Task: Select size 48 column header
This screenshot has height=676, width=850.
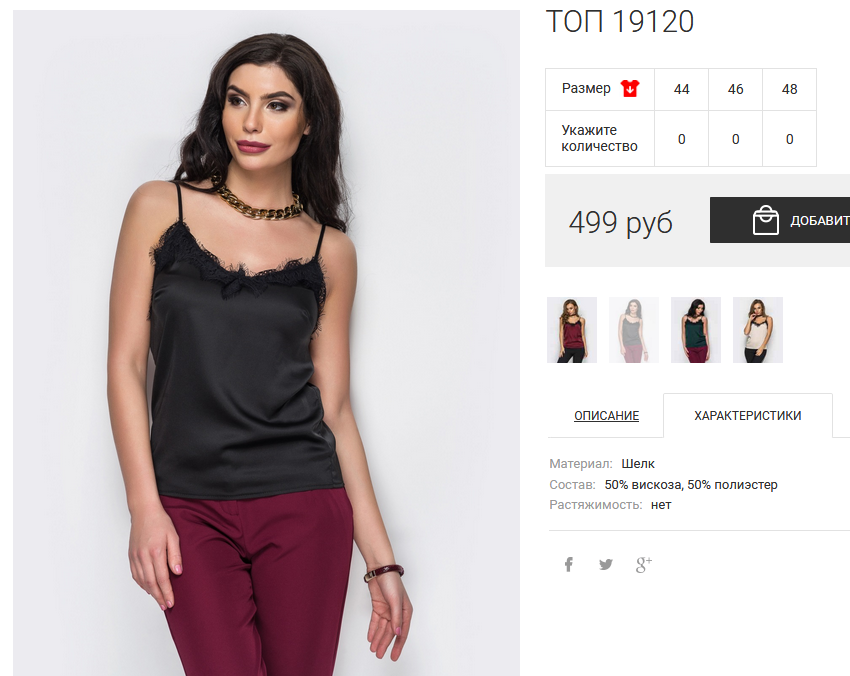Action: pyautogui.click(x=790, y=89)
